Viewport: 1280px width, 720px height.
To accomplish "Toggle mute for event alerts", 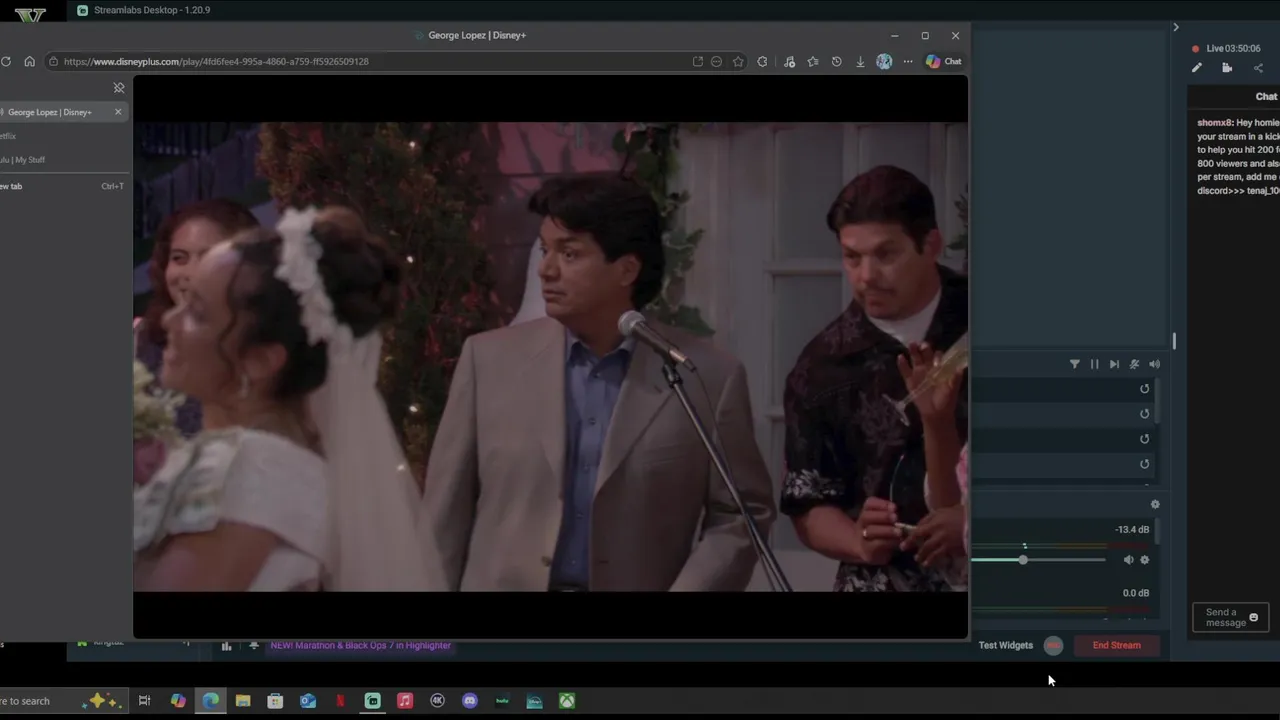I will click(1134, 364).
